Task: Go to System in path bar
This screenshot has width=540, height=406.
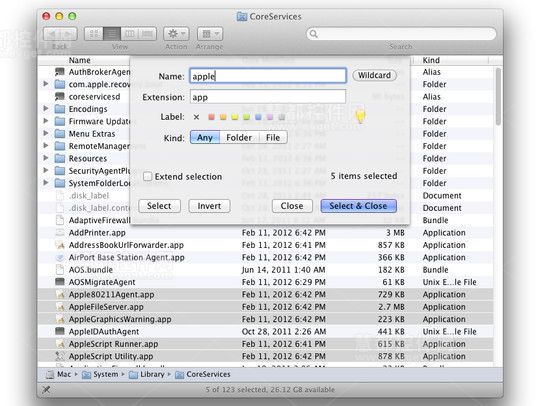Action: (x=100, y=374)
